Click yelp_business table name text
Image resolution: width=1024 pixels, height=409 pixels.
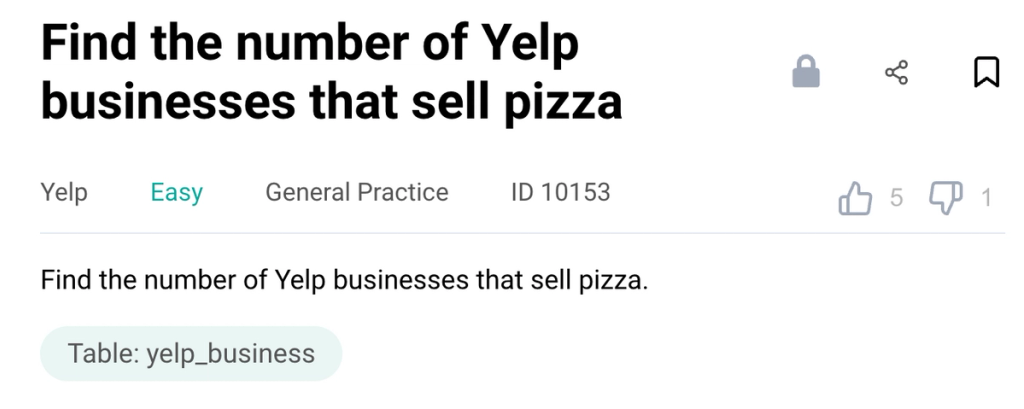pyautogui.click(x=231, y=354)
